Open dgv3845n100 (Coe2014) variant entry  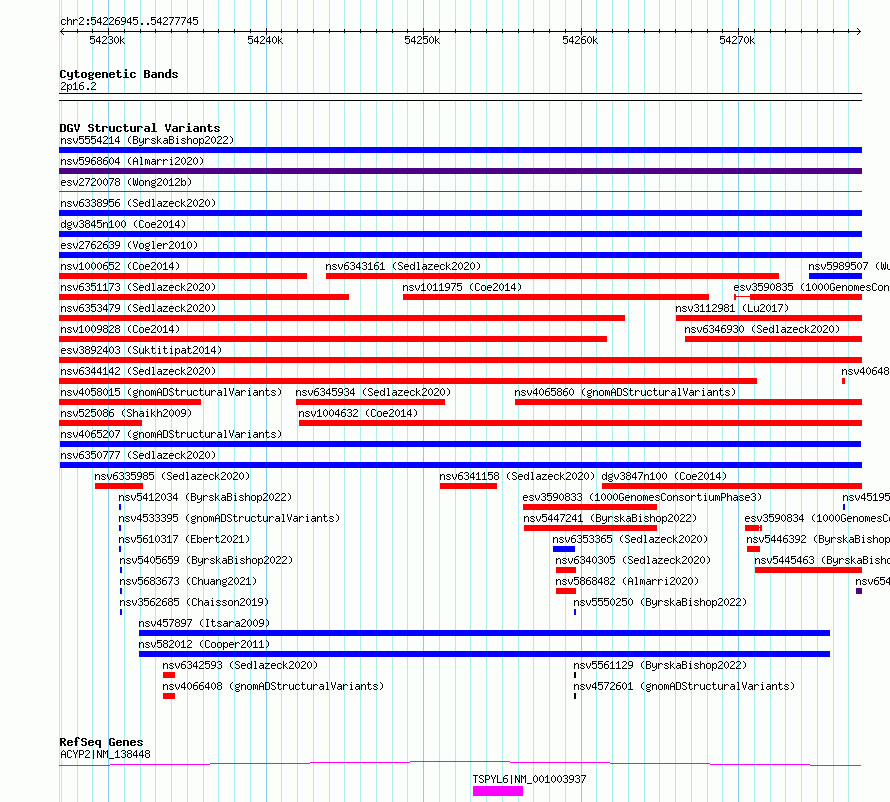click(x=123, y=224)
